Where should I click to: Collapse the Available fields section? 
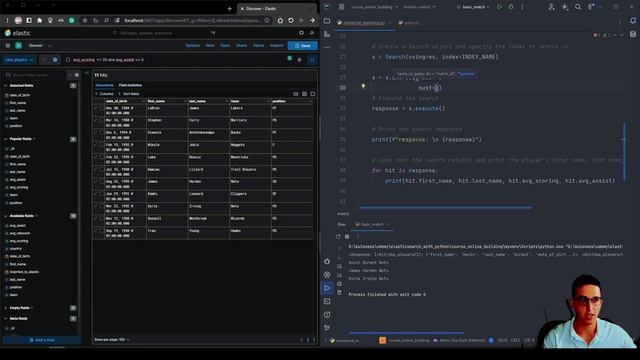(6, 216)
